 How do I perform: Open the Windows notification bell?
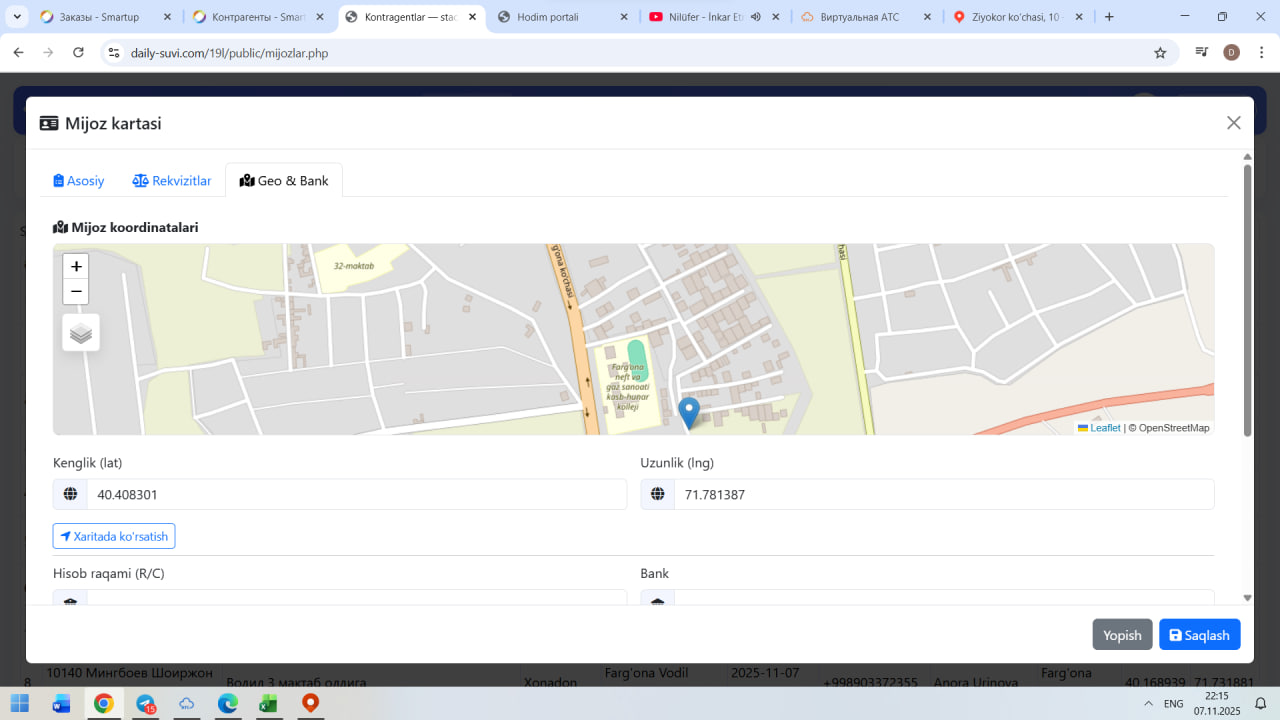click(x=1261, y=704)
